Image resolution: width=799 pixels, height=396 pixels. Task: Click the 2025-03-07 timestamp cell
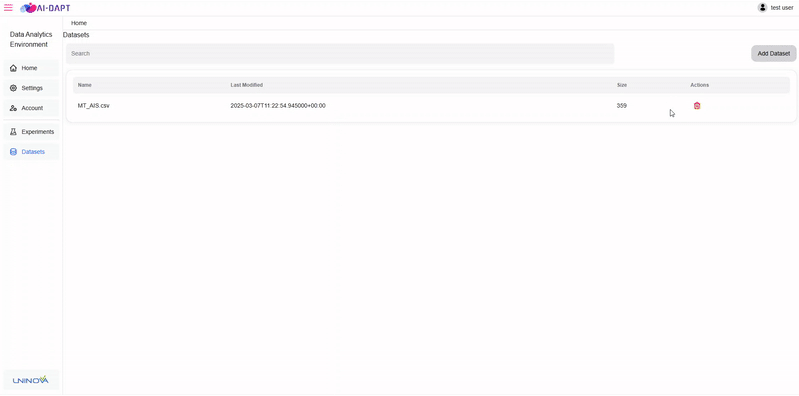click(x=278, y=105)
